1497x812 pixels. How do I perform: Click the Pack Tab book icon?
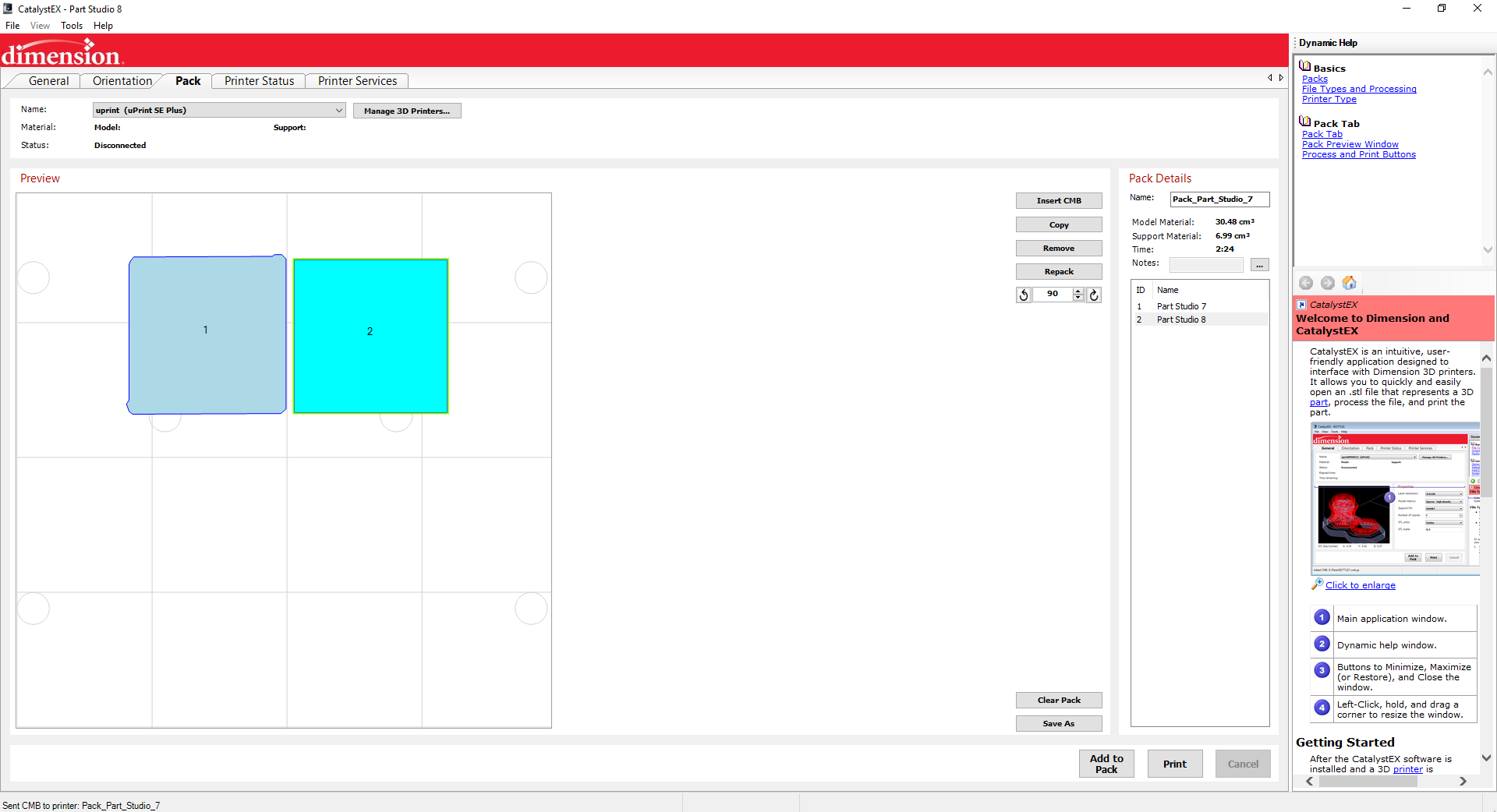(1305, 122)
